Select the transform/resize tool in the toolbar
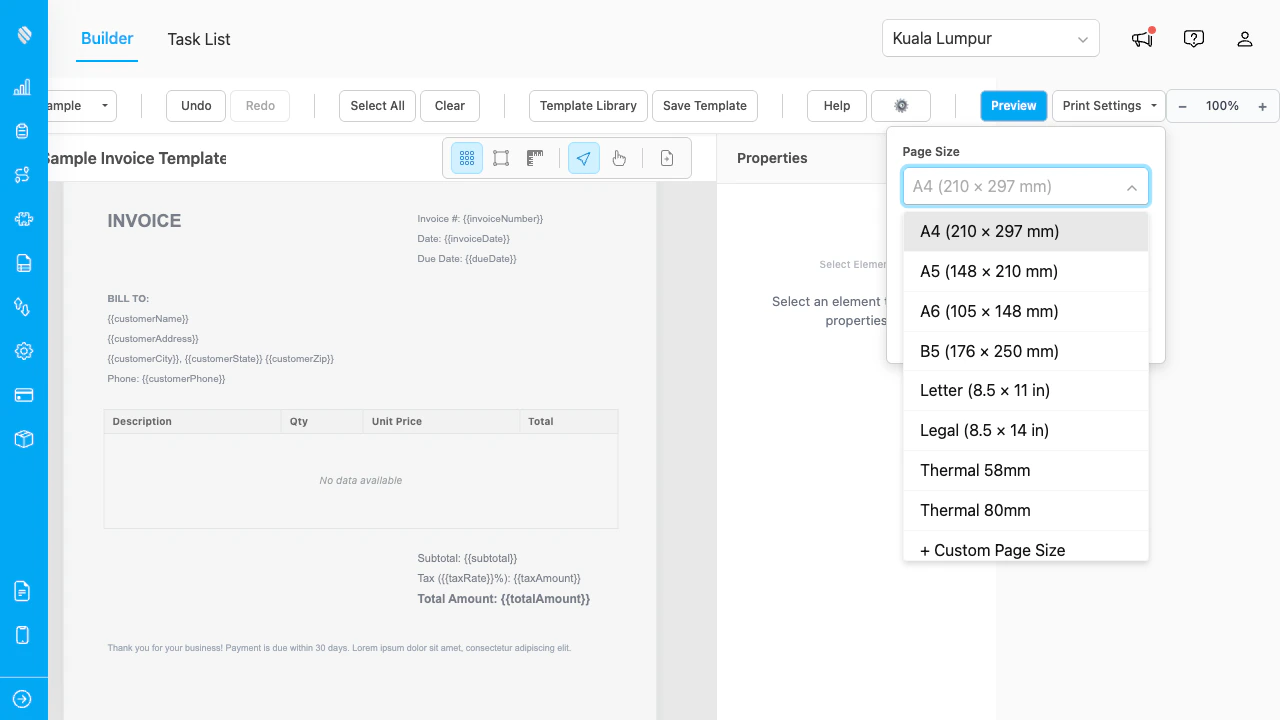 pyautogui.click(x=500, y=157)
